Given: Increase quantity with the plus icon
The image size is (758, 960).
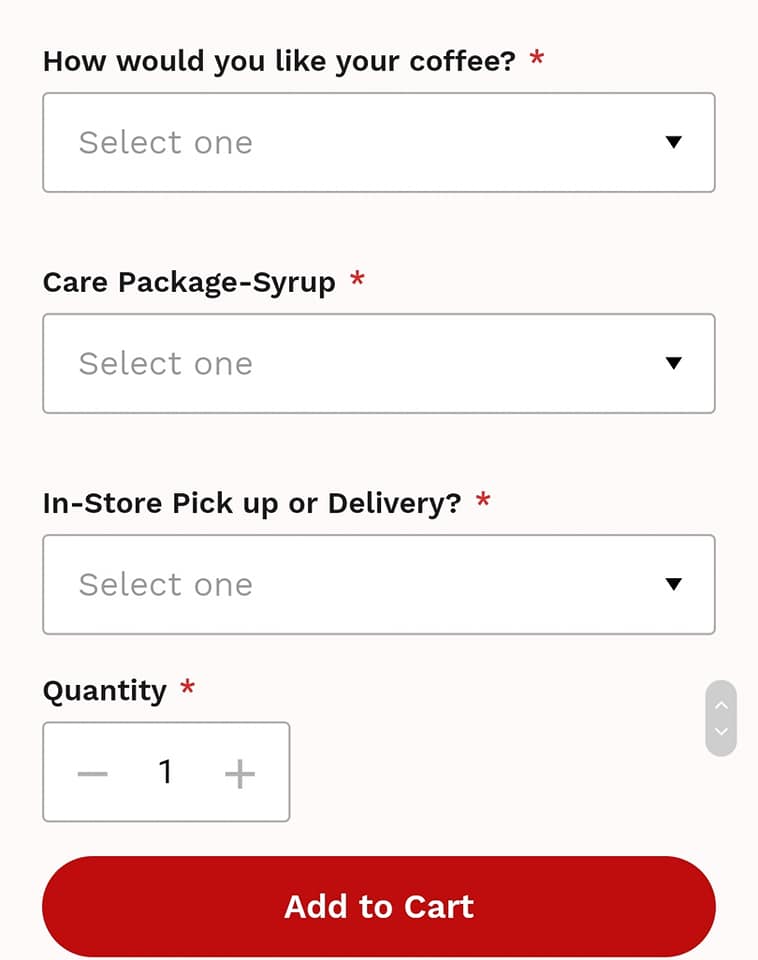Looking at the screenshot, I should click(x=240, y=773).
